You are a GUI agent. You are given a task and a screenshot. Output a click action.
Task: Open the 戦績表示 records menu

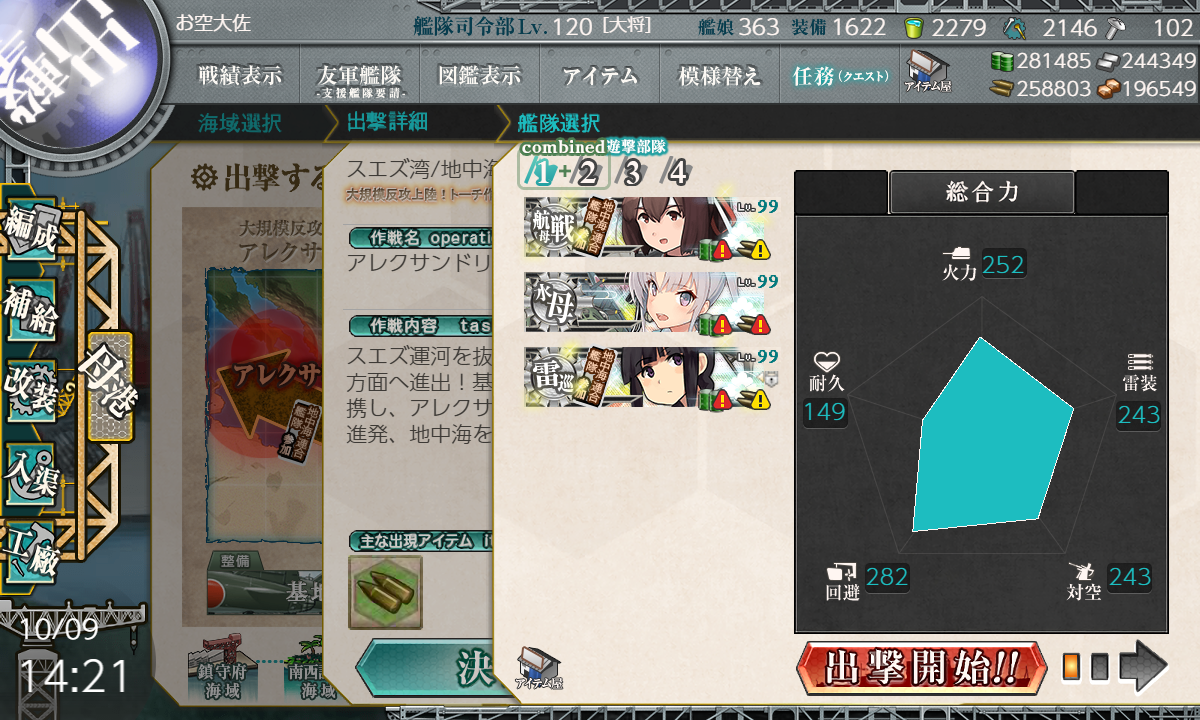tap(239, 75)
